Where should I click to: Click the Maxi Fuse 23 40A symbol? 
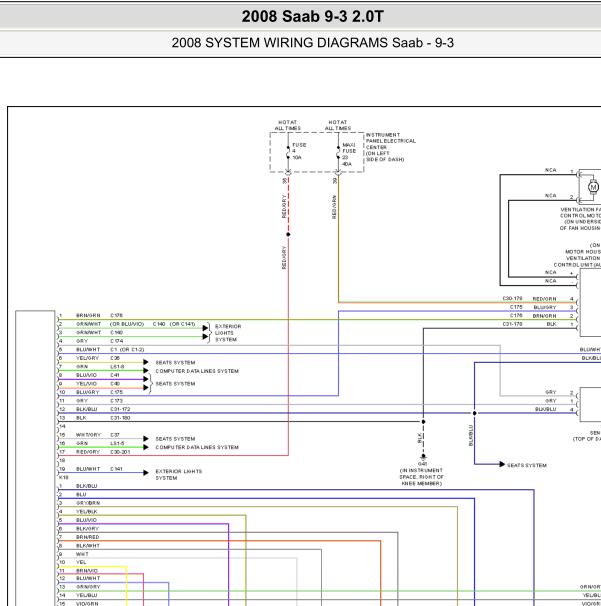(x=338, y=152)
